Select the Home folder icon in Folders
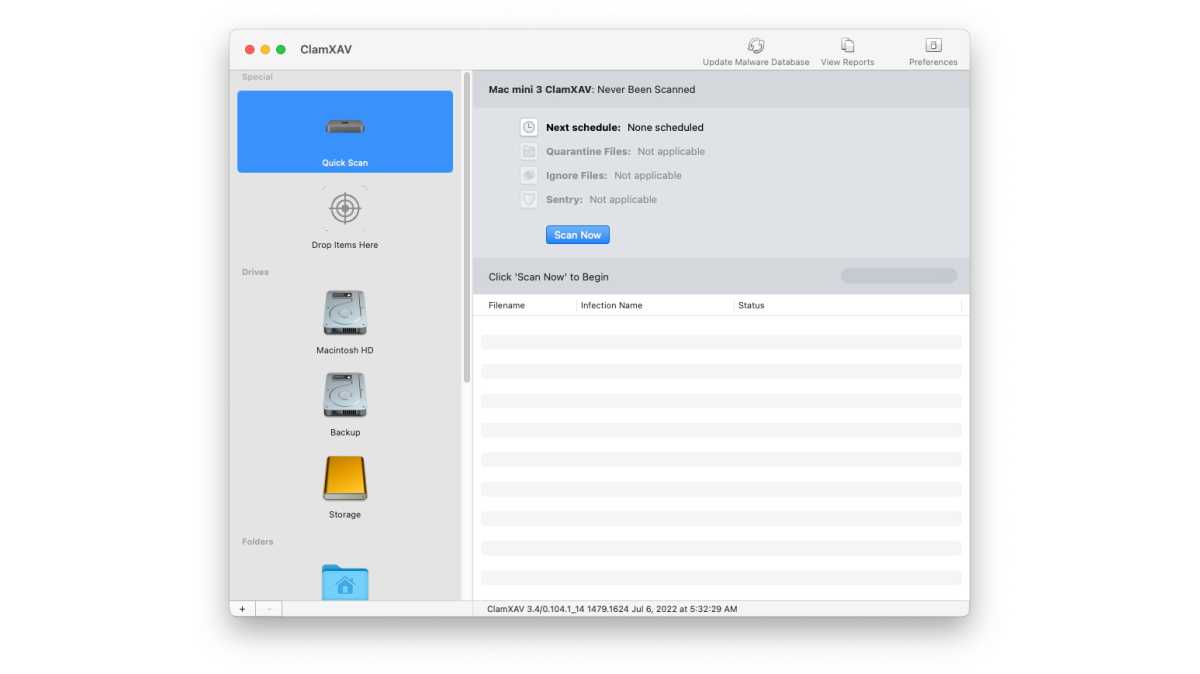 point(345,582)
